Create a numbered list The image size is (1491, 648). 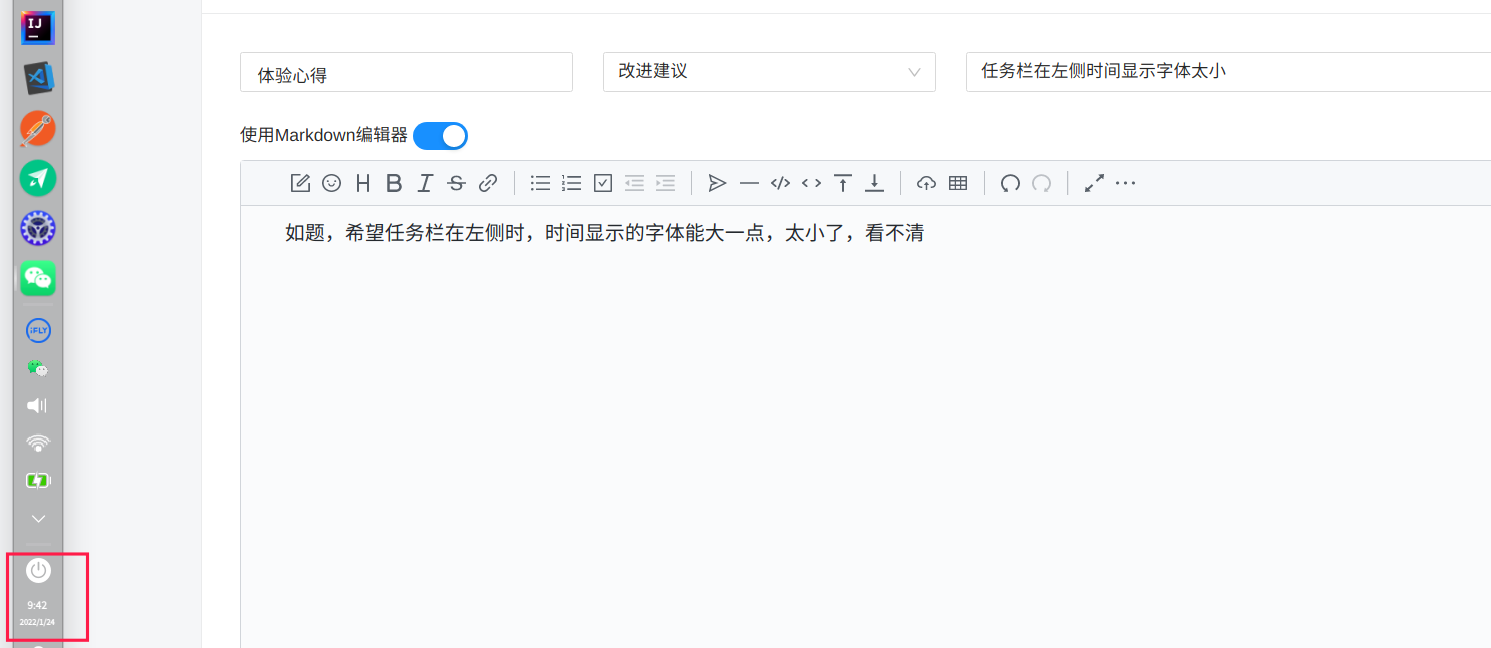pyautogui.click(x=571, y=183)
